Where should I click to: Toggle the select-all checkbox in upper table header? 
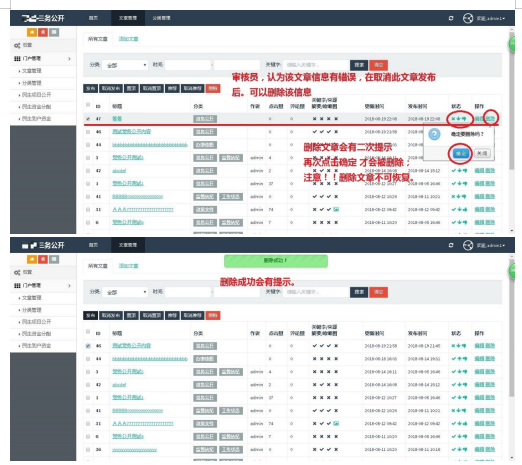tap(88, 104)
